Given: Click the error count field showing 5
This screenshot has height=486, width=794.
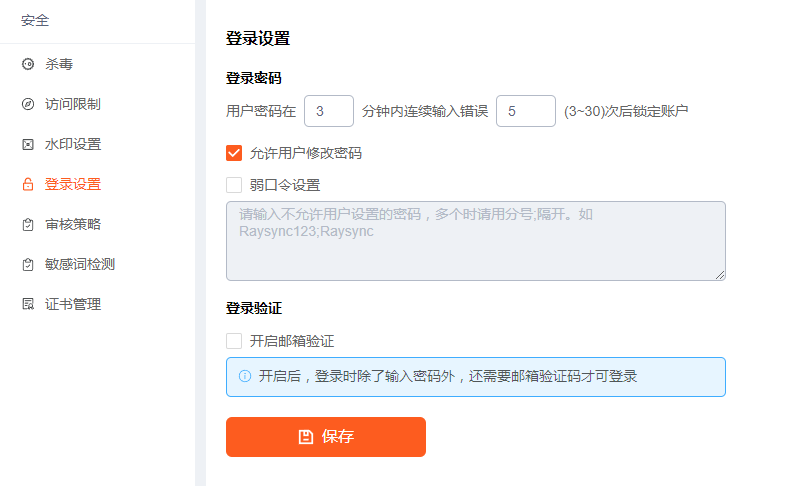Looking at the screenshot, I should [x=526, y=111].
